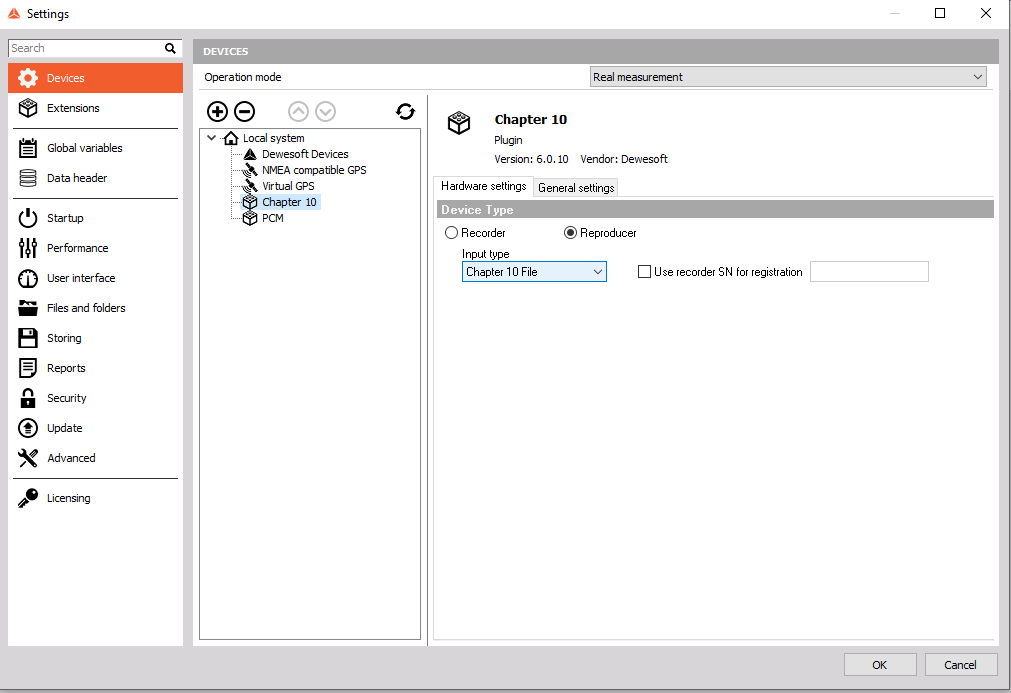Viewport: 1011px width, 693px height.
Task: Select NMEA compatible GPS label
Action: pos(314,170)
